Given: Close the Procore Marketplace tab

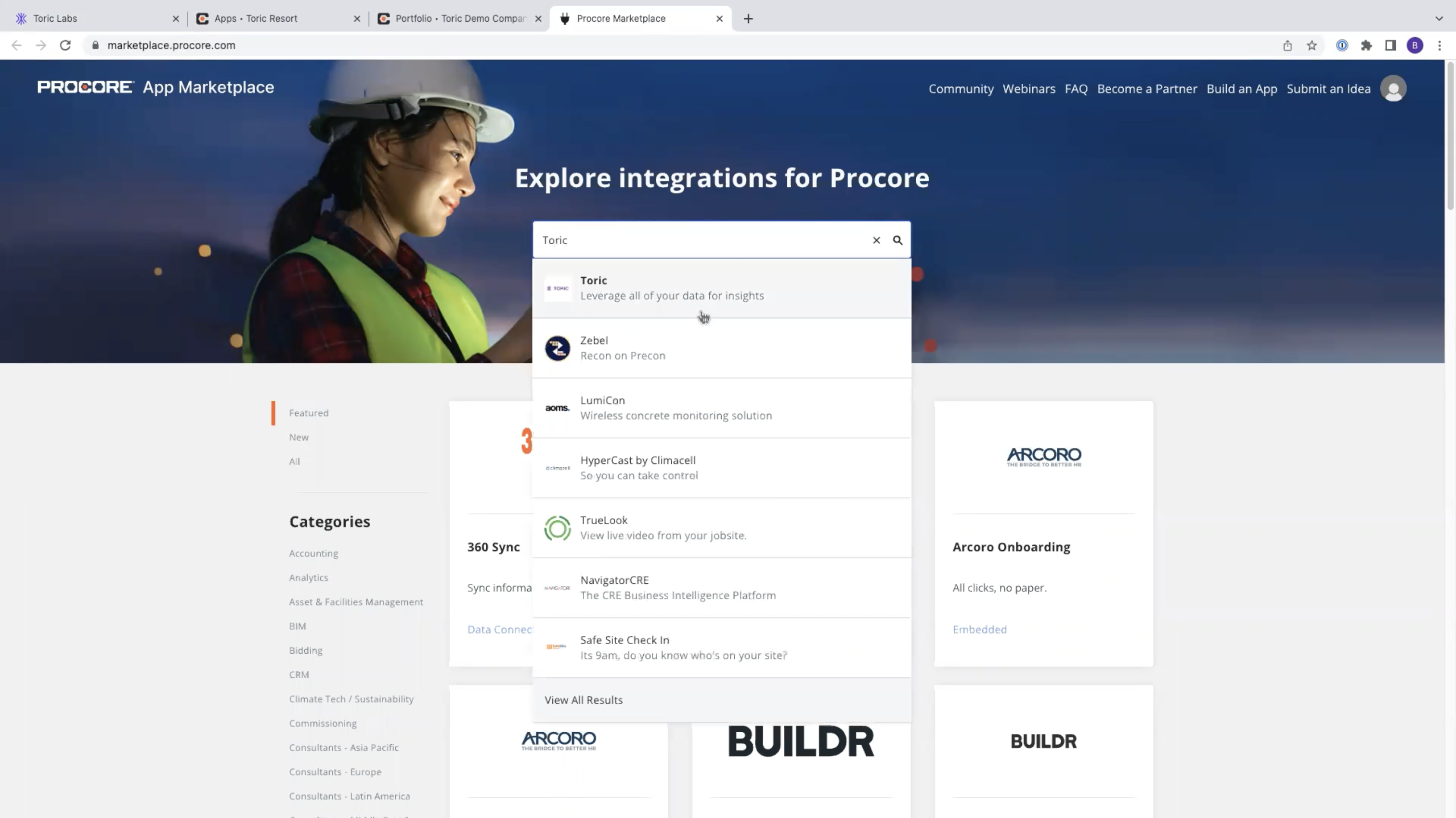Looking at the screenshot, I should pos(719,19).
